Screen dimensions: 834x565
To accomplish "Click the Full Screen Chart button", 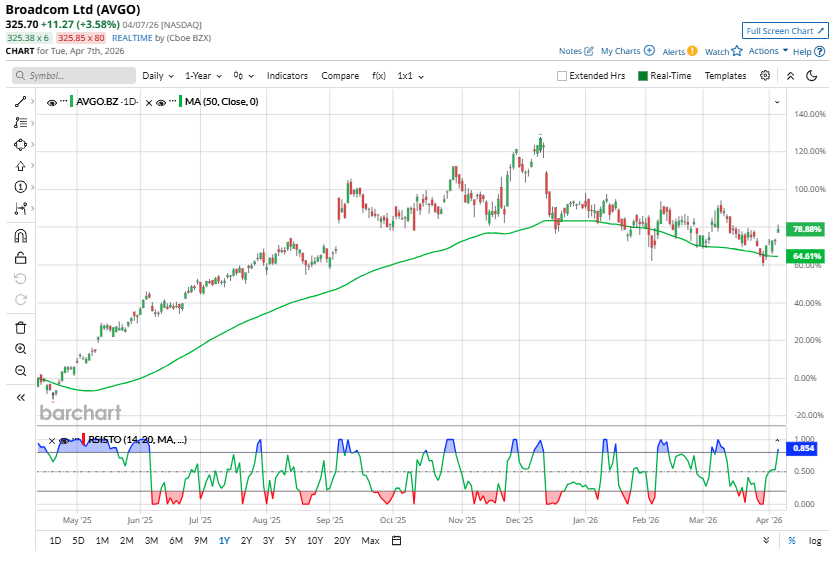I will [x=785, y=31].
